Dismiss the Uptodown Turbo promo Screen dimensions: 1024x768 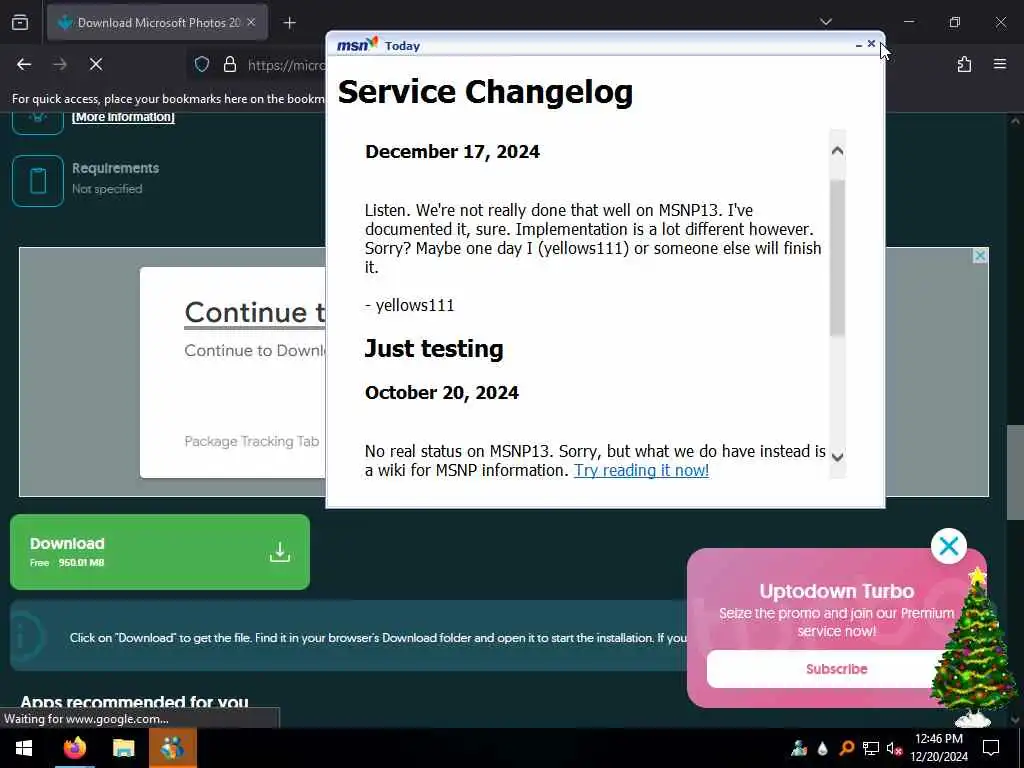(x=948, y=545)
